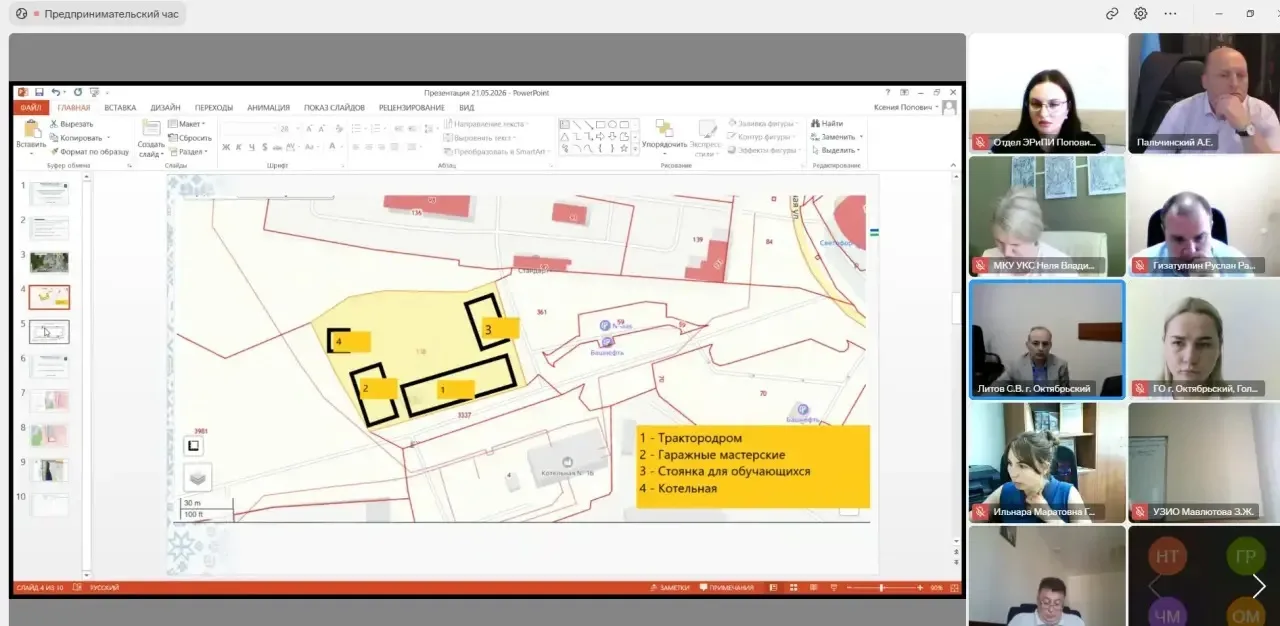Screen dimensions: 1280x626
Task: Adjust the zoom slider in status bar
Action: (881, 587)
